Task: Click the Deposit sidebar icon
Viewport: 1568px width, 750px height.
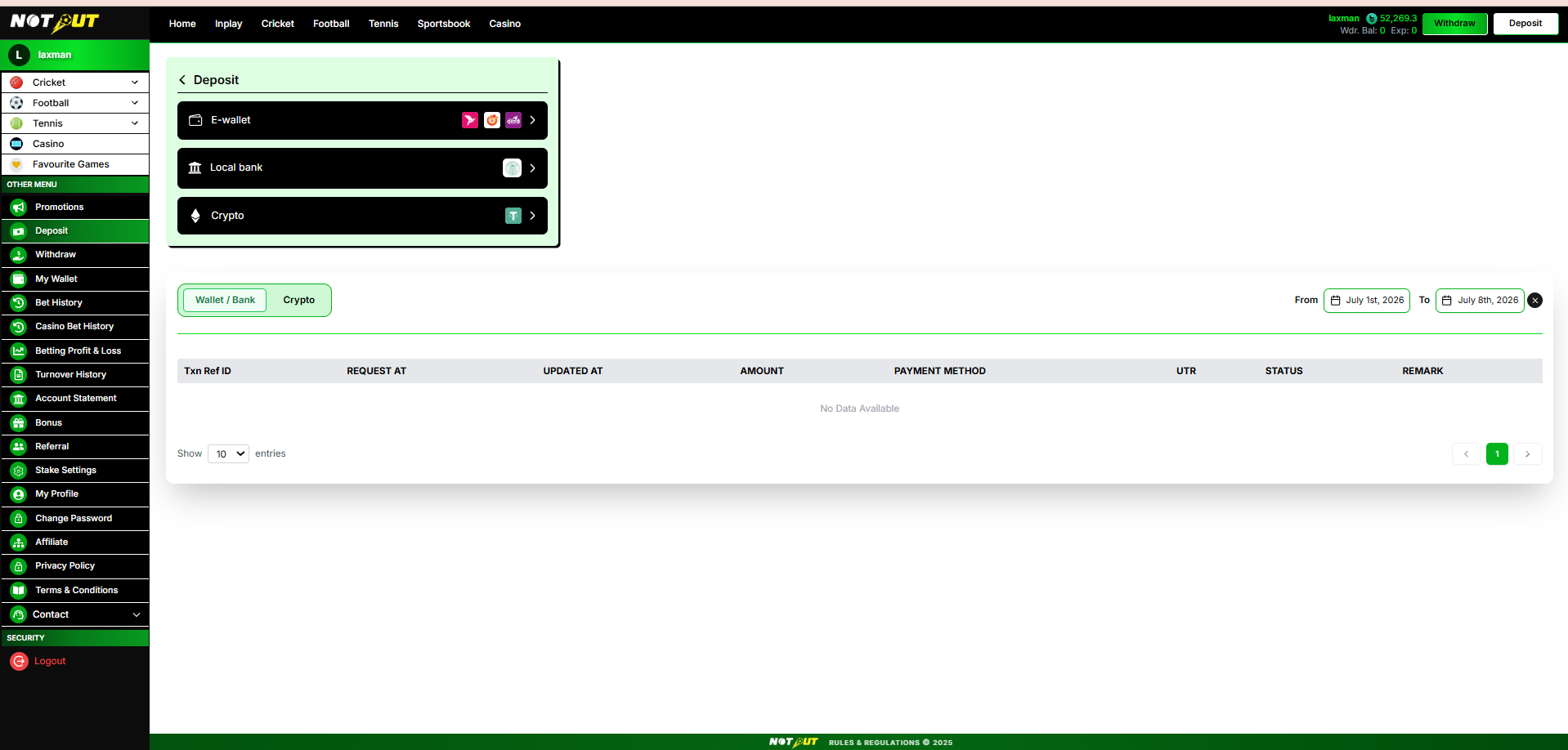Action: click(x=19, y=231)
